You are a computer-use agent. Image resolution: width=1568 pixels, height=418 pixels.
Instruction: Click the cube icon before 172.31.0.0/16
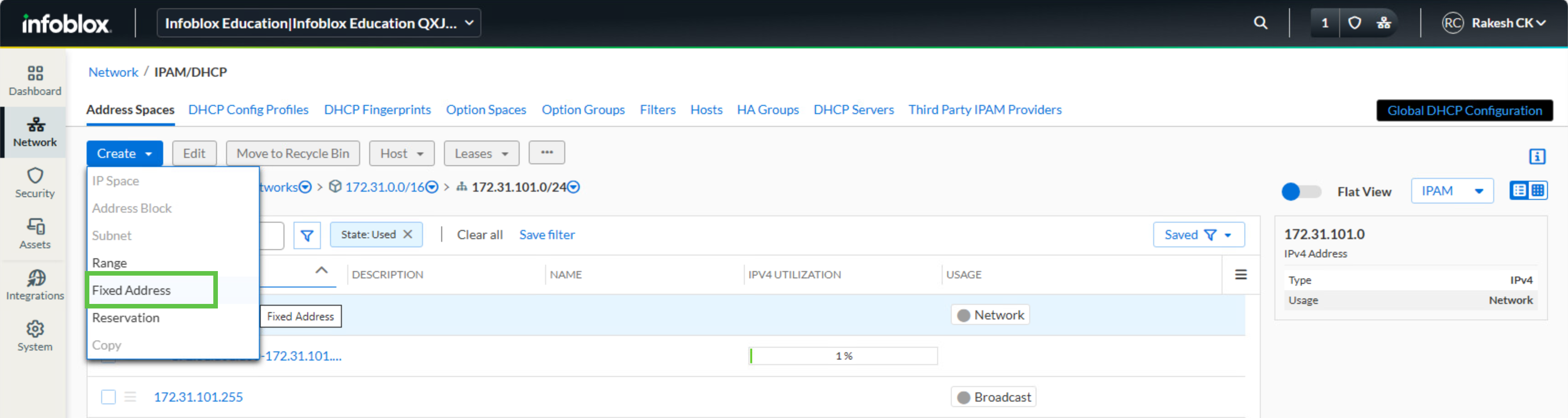click(x=335, y=187)
